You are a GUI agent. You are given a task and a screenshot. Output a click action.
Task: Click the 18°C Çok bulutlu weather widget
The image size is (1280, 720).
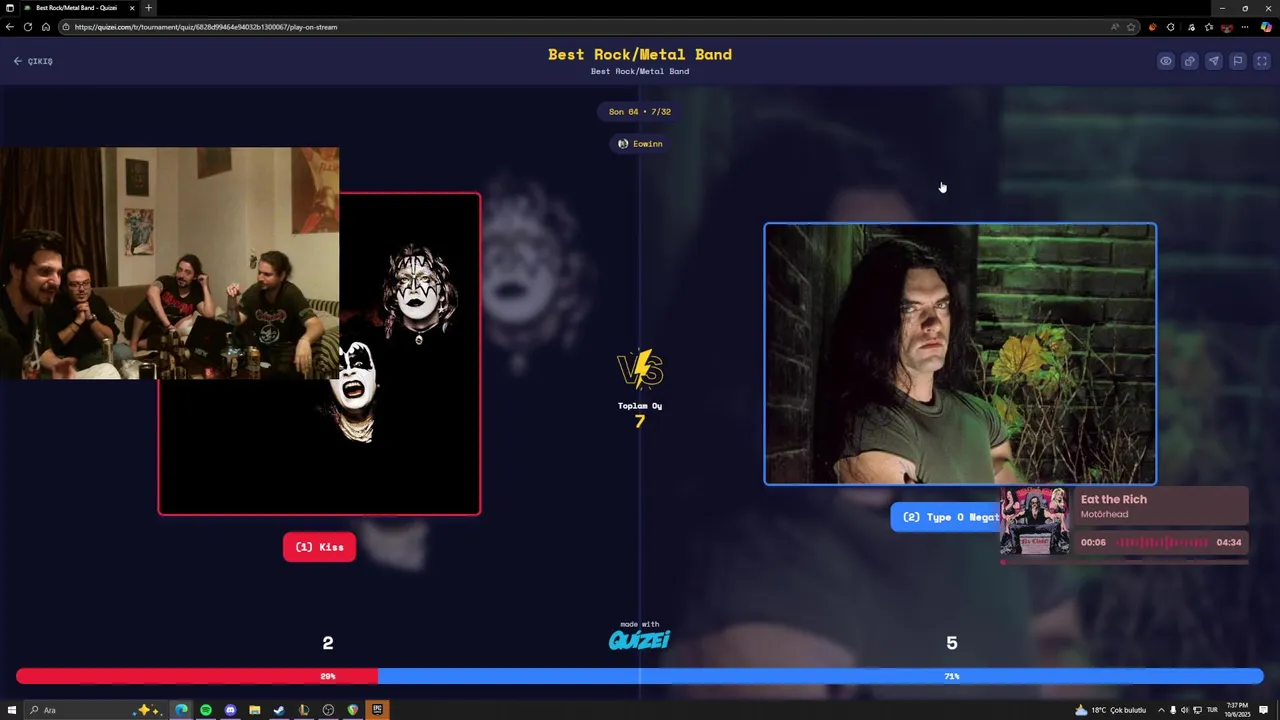pos(1110,710)
